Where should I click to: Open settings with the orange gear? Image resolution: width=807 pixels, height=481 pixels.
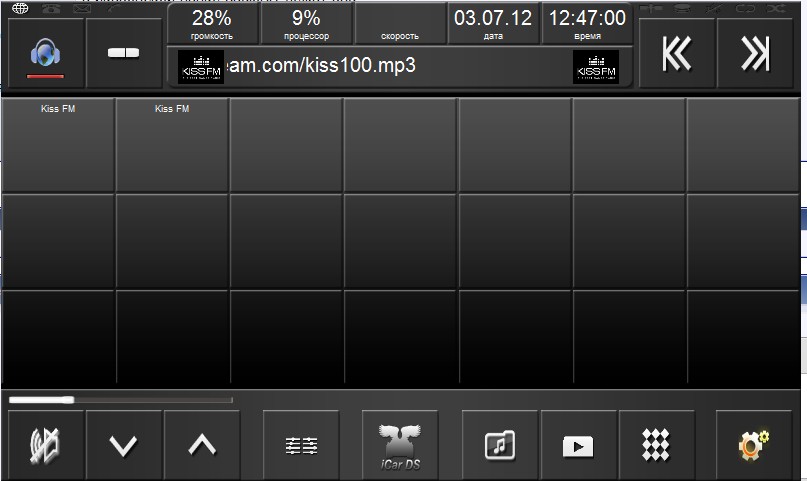coord(754,445)
